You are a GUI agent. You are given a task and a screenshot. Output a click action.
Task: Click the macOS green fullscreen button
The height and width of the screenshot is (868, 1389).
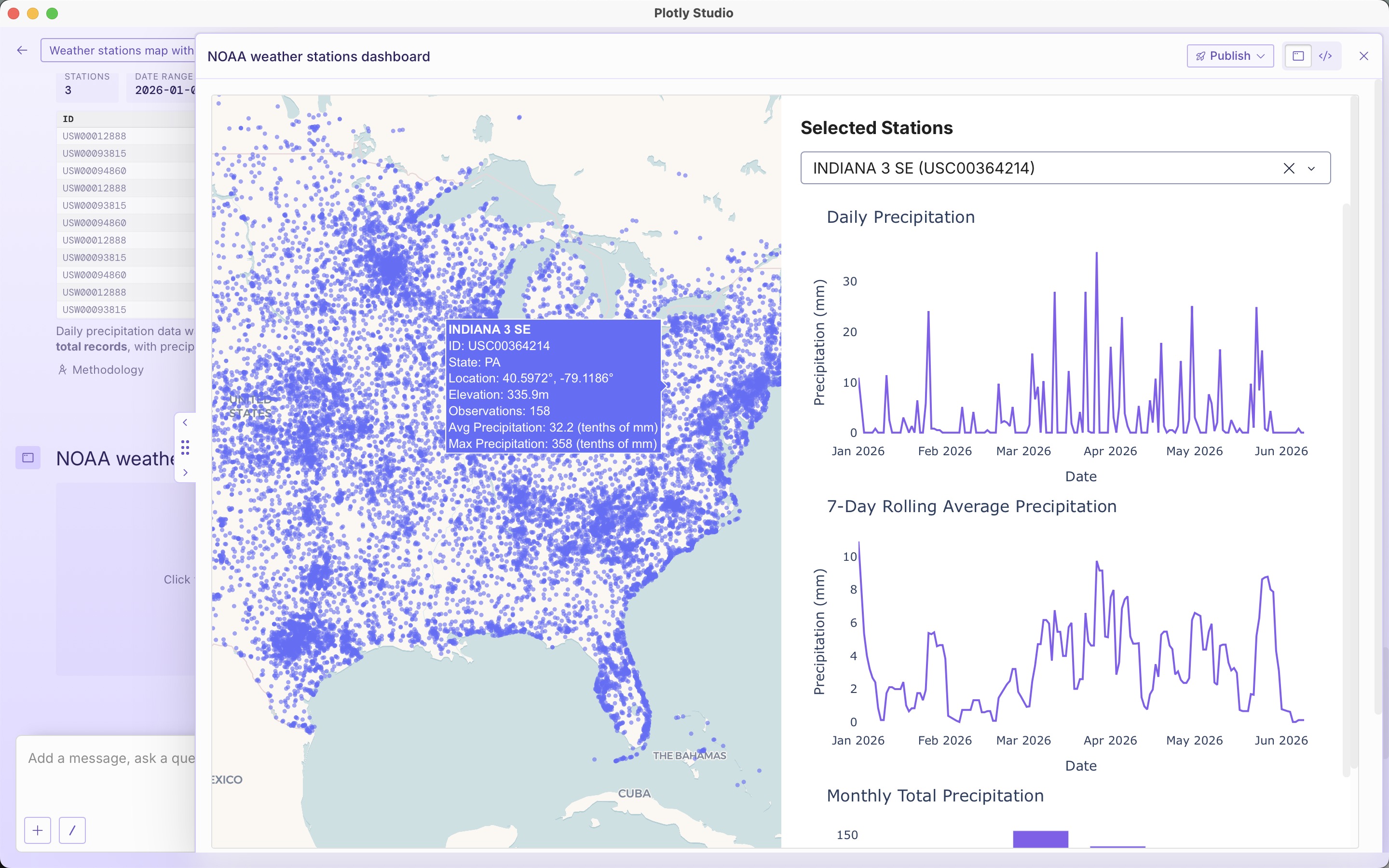click(52, 13)
